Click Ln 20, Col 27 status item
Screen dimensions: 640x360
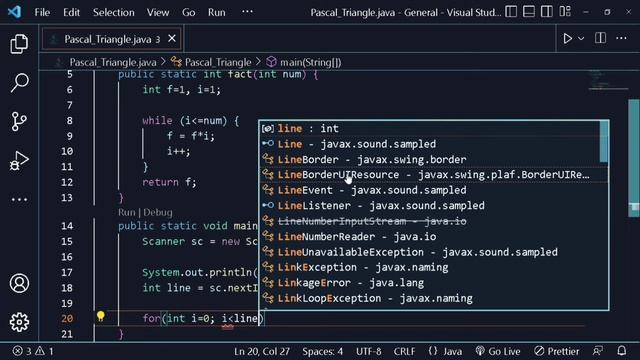point(262,351)
